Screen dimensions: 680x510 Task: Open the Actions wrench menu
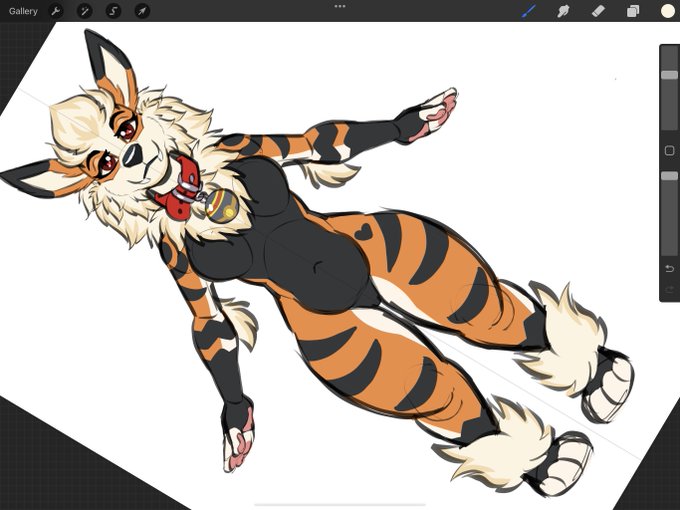pyautogui.click(x=56, y=11)
